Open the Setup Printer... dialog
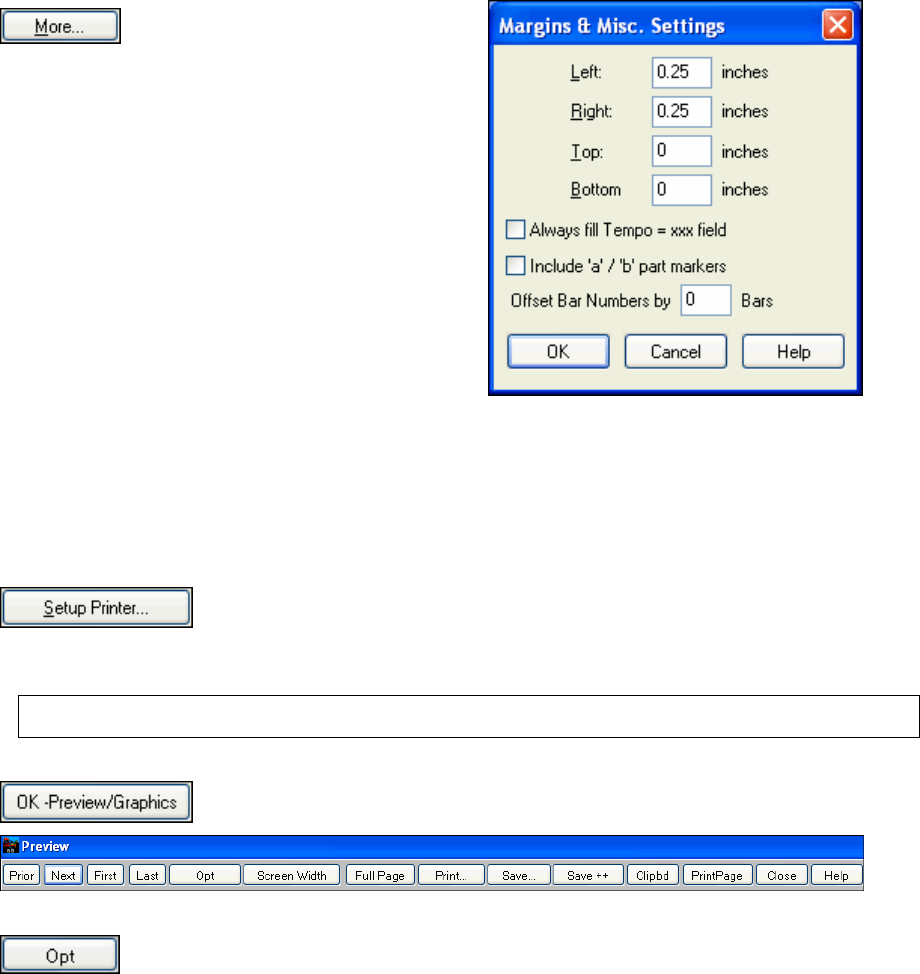 pyautogui.click(x=96, y=608)
